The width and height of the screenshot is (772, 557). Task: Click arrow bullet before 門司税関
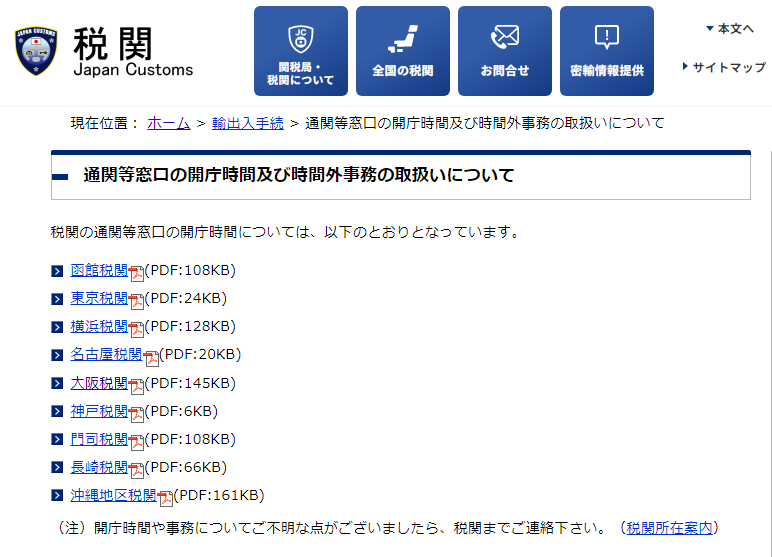[x=57, y=439]
